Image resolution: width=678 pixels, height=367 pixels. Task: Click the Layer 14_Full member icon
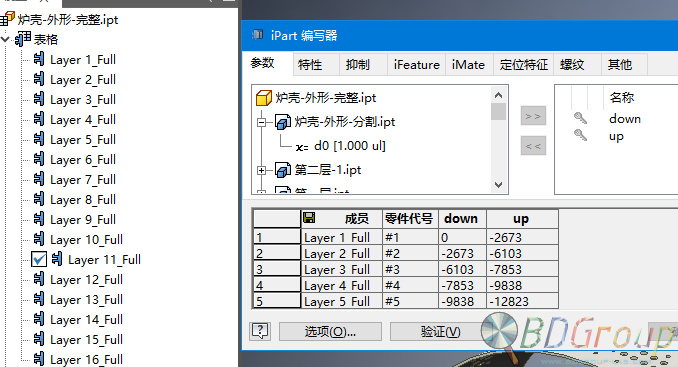[39, 319]
